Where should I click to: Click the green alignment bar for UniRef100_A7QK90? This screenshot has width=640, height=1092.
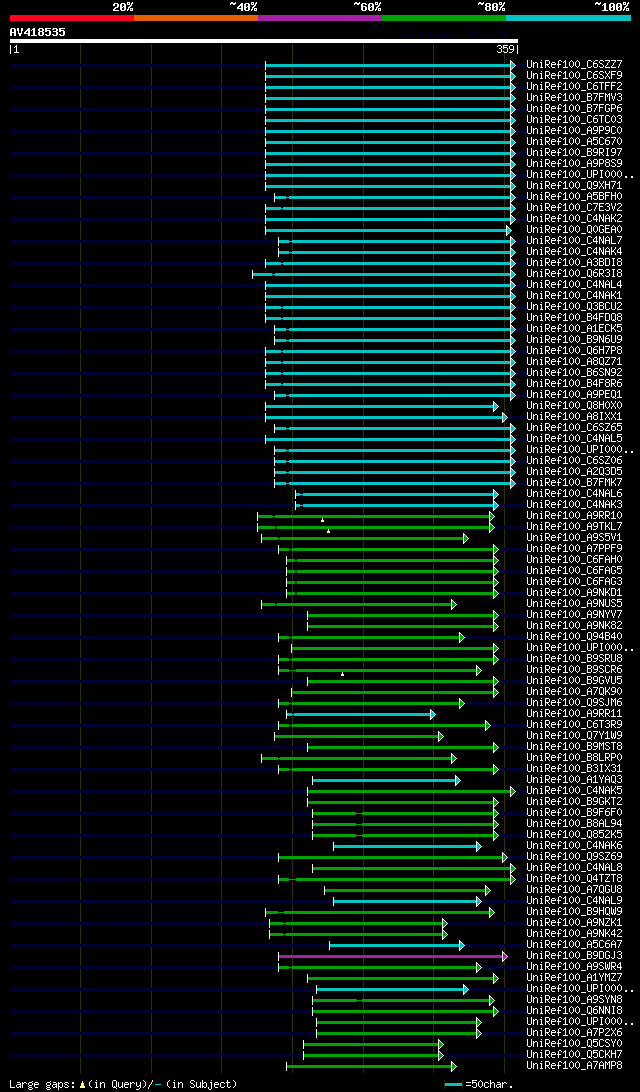395,692
